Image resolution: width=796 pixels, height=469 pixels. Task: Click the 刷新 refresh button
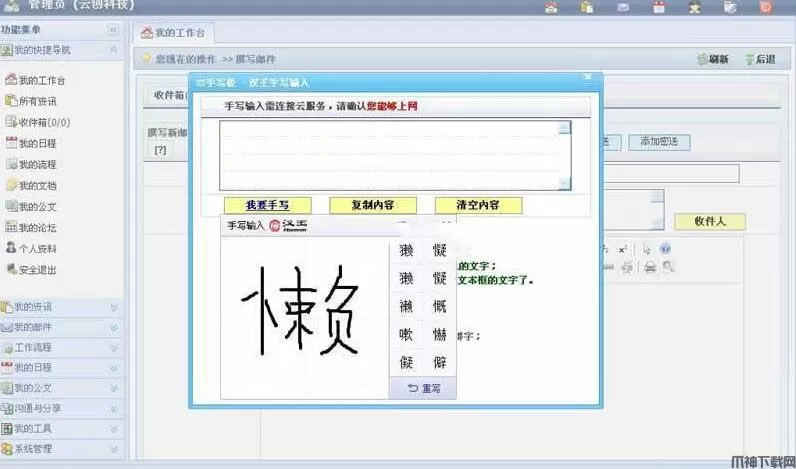[x=713, y=59]
